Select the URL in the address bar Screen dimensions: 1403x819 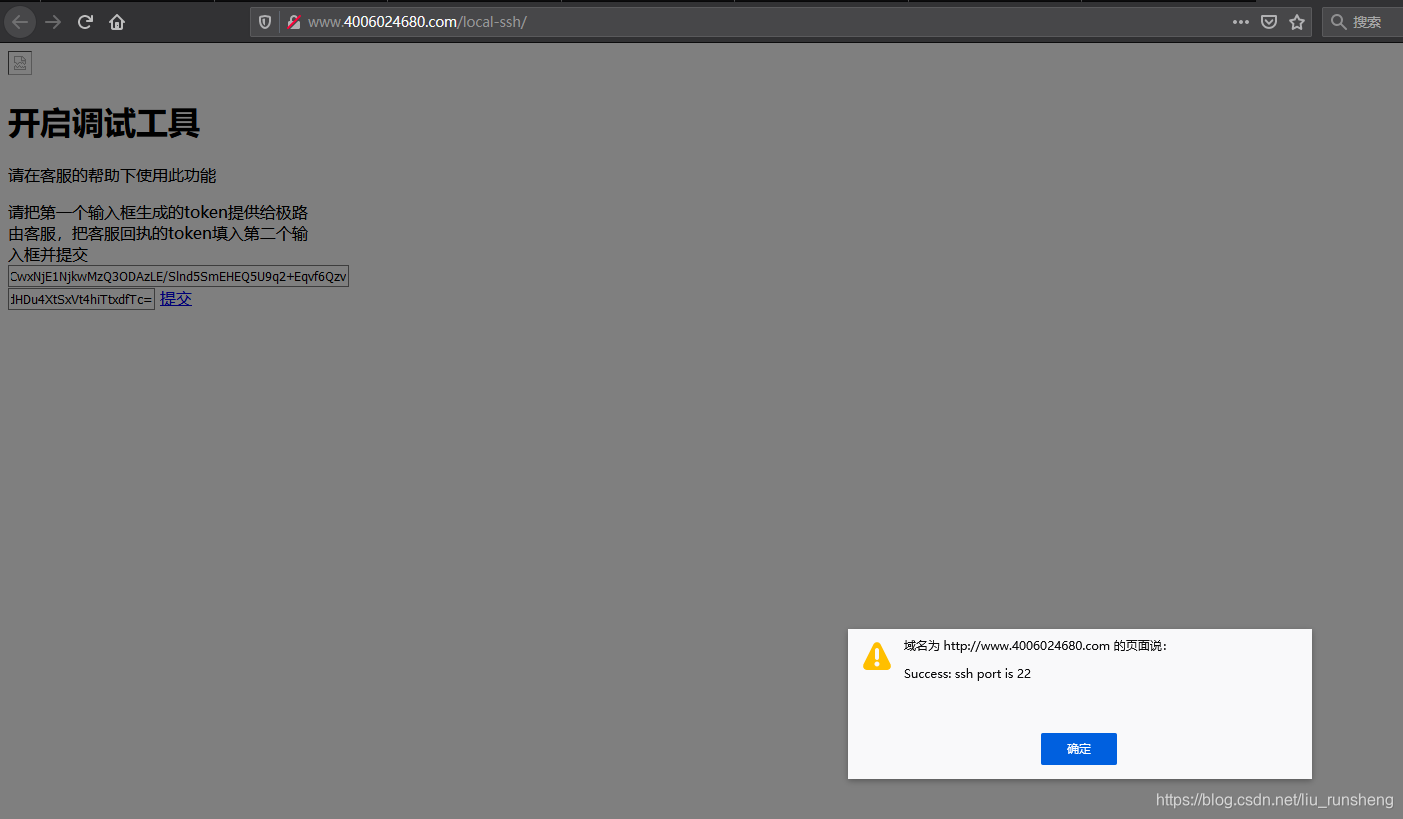(x=416, y=22)
